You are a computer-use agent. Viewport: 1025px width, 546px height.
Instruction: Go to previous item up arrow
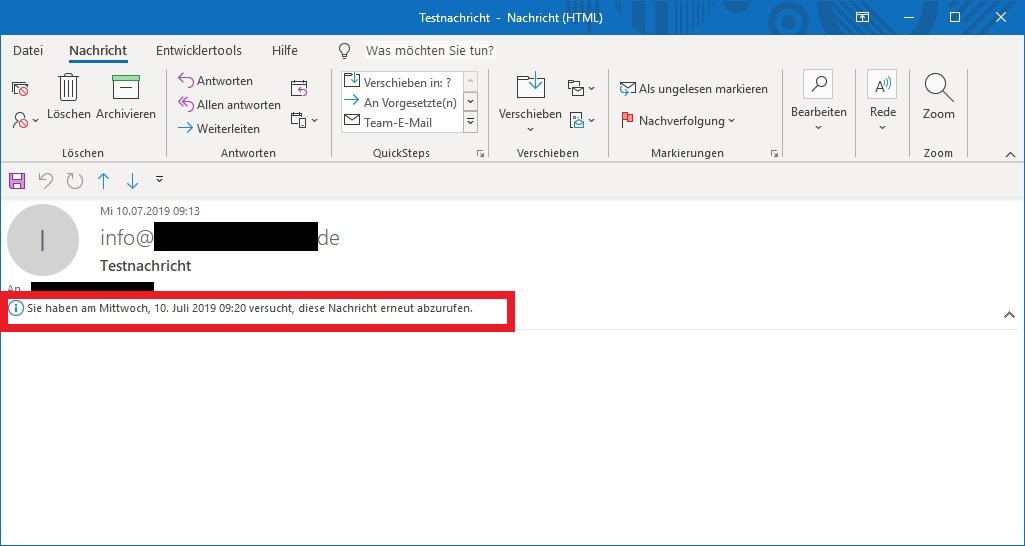(x=103, y=180)
